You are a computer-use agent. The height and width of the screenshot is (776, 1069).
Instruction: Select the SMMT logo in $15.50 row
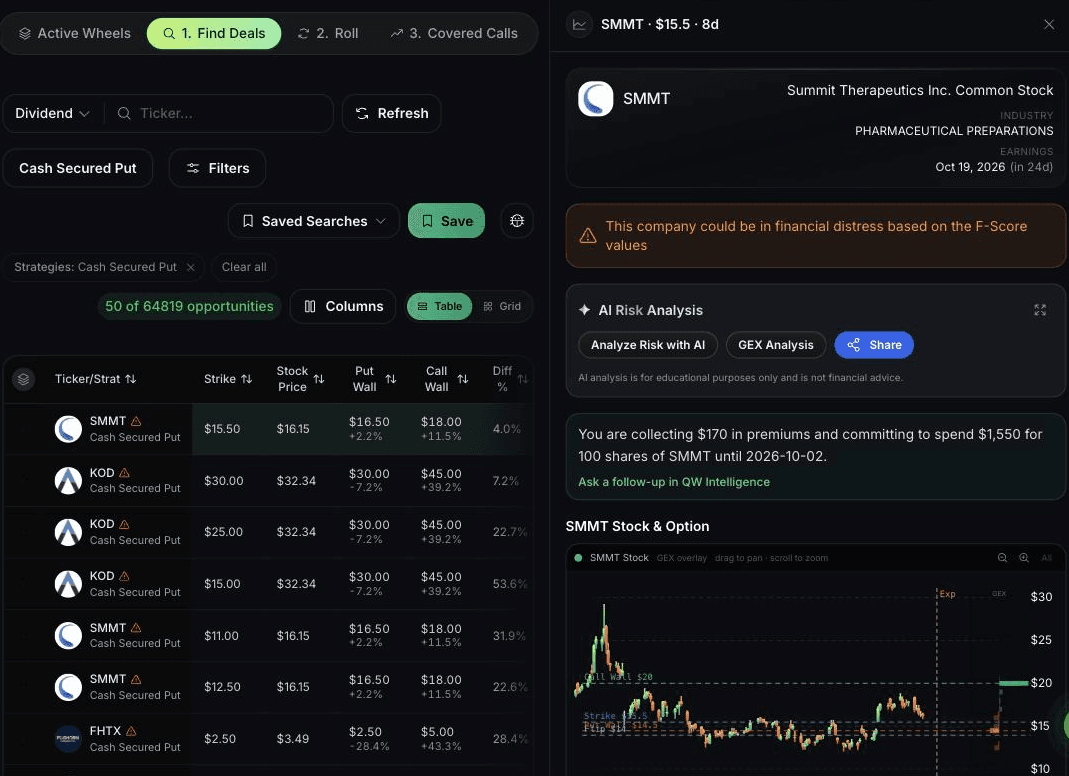coord(68,429)
